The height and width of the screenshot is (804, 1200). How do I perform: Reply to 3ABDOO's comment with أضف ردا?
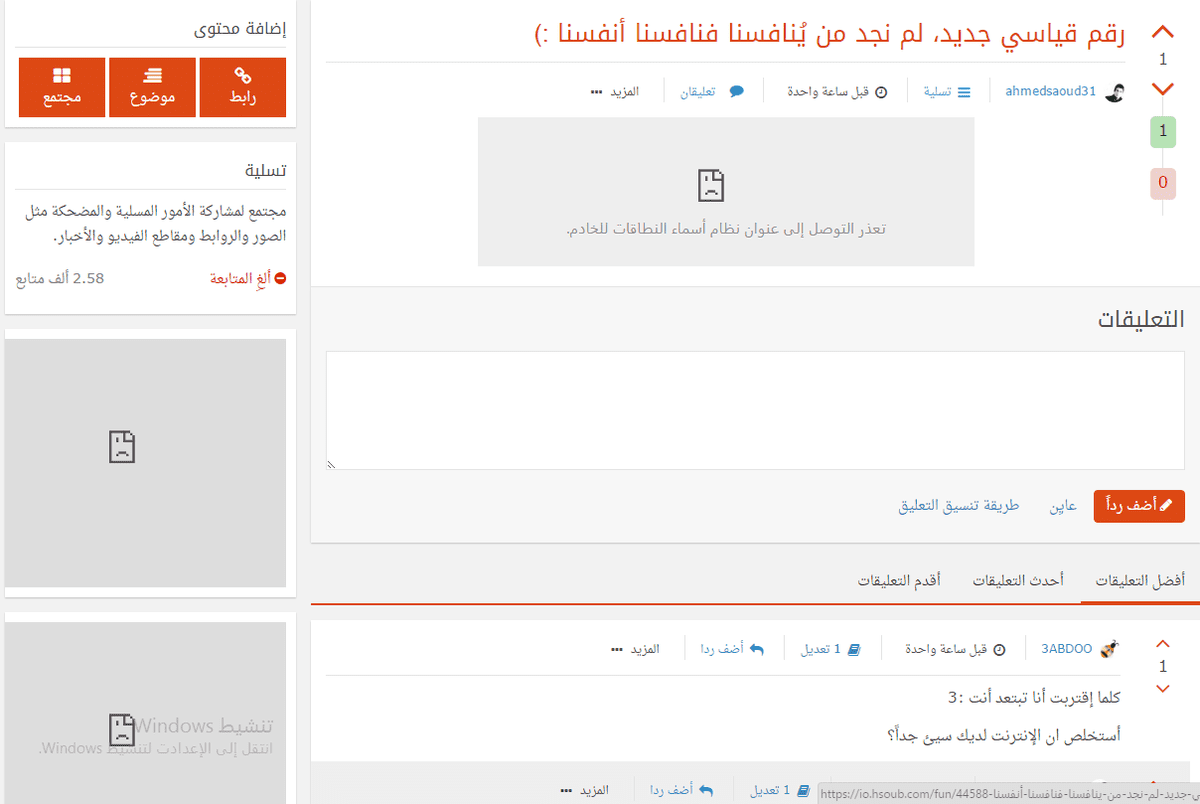pos(732,649)
